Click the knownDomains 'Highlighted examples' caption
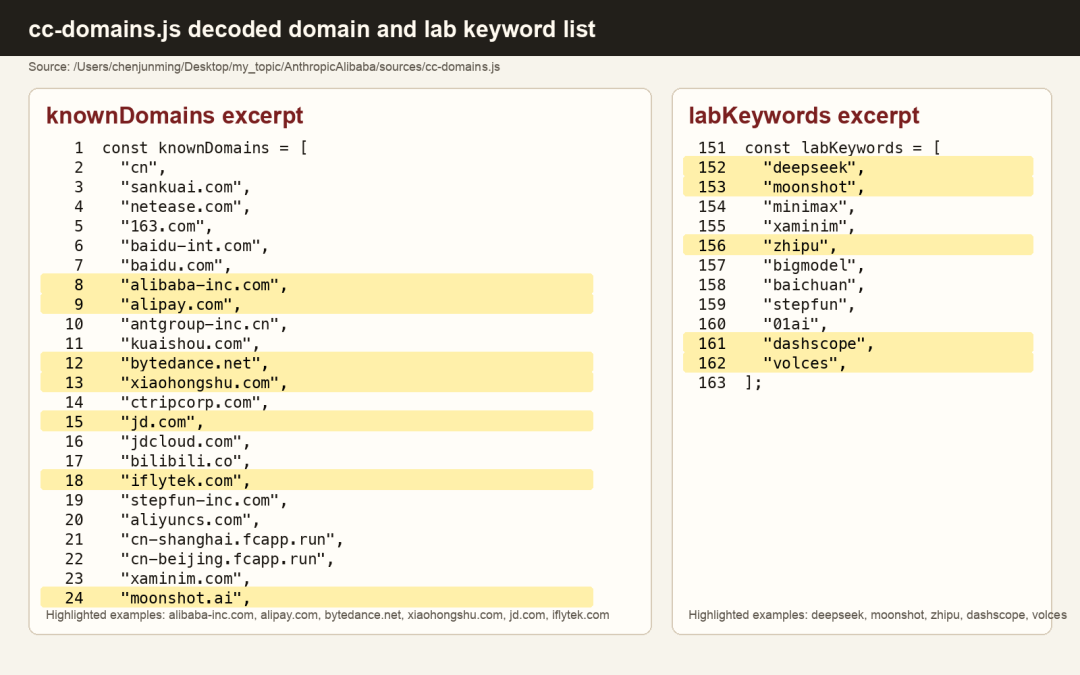Screen dimensions: 1080x675 coord(327,615)
